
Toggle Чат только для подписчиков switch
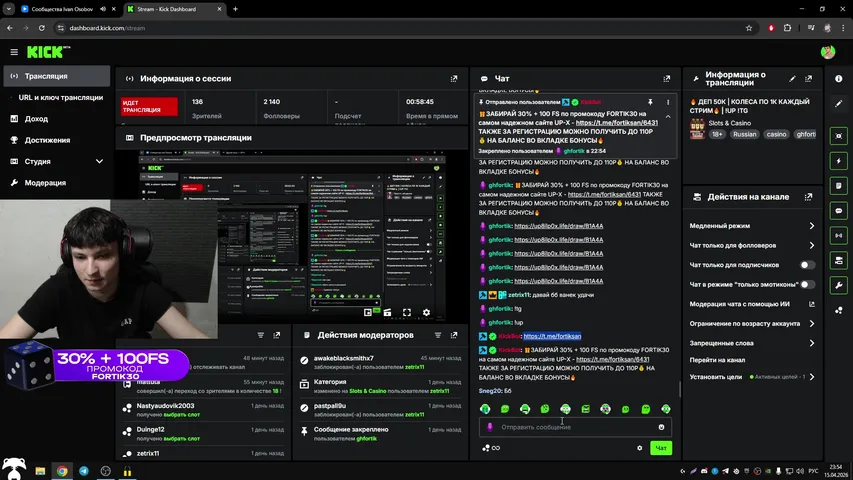(807, 265)
